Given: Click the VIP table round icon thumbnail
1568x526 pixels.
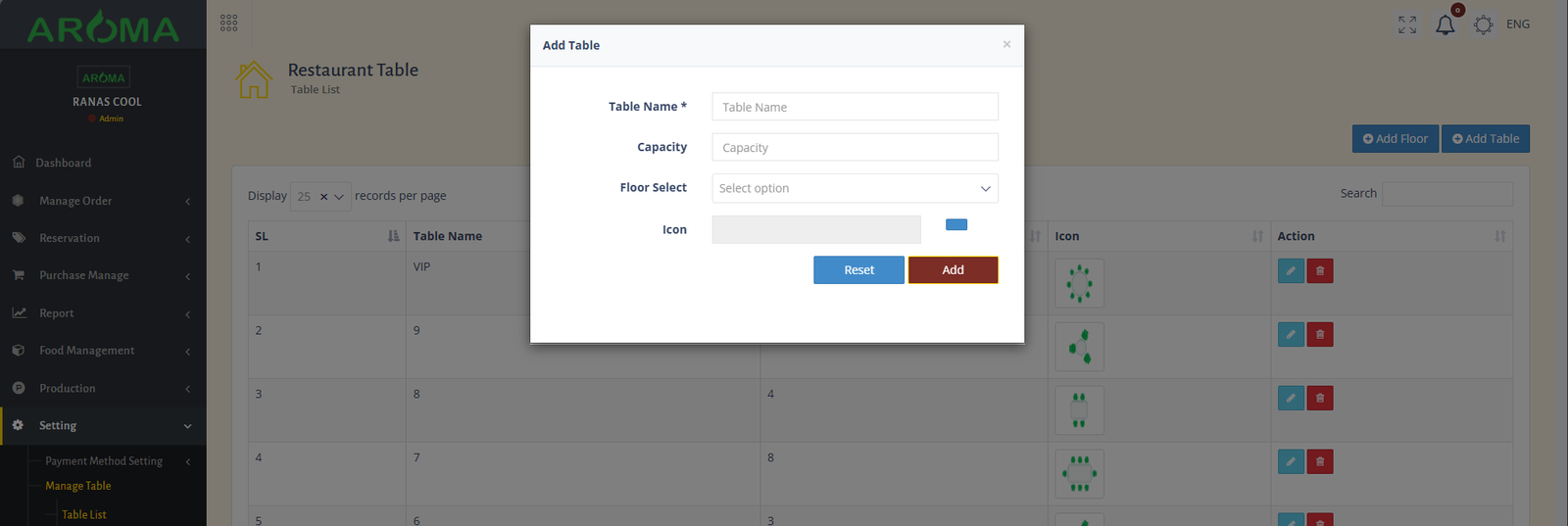Looking at the screenshot, I should click(1079, 283).
